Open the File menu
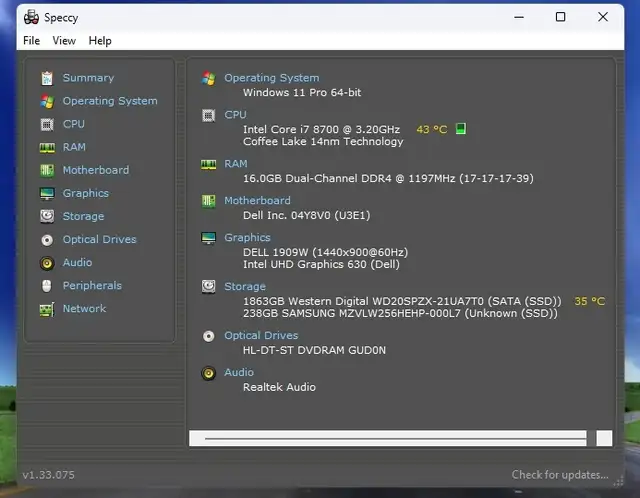The width and height of the screenshot is (640, 498). click(31, 41)
